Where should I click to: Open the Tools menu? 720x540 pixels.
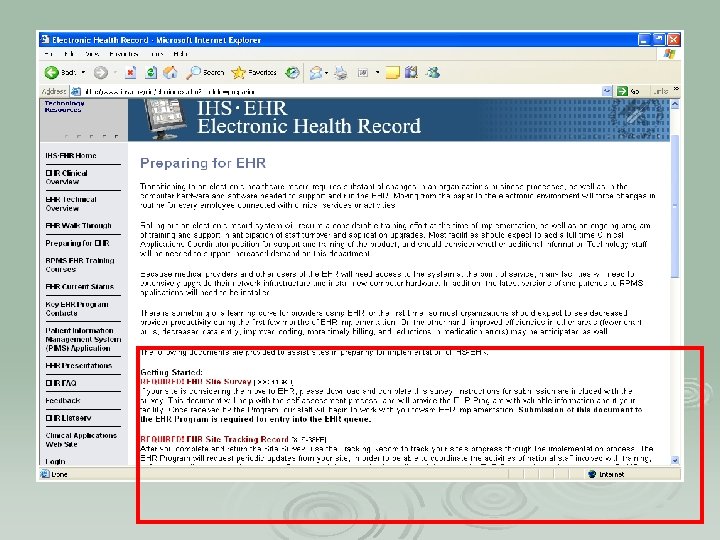157,54
